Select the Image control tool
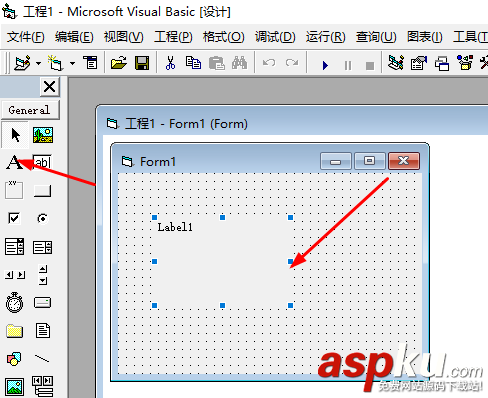 [x=14, y=387]
